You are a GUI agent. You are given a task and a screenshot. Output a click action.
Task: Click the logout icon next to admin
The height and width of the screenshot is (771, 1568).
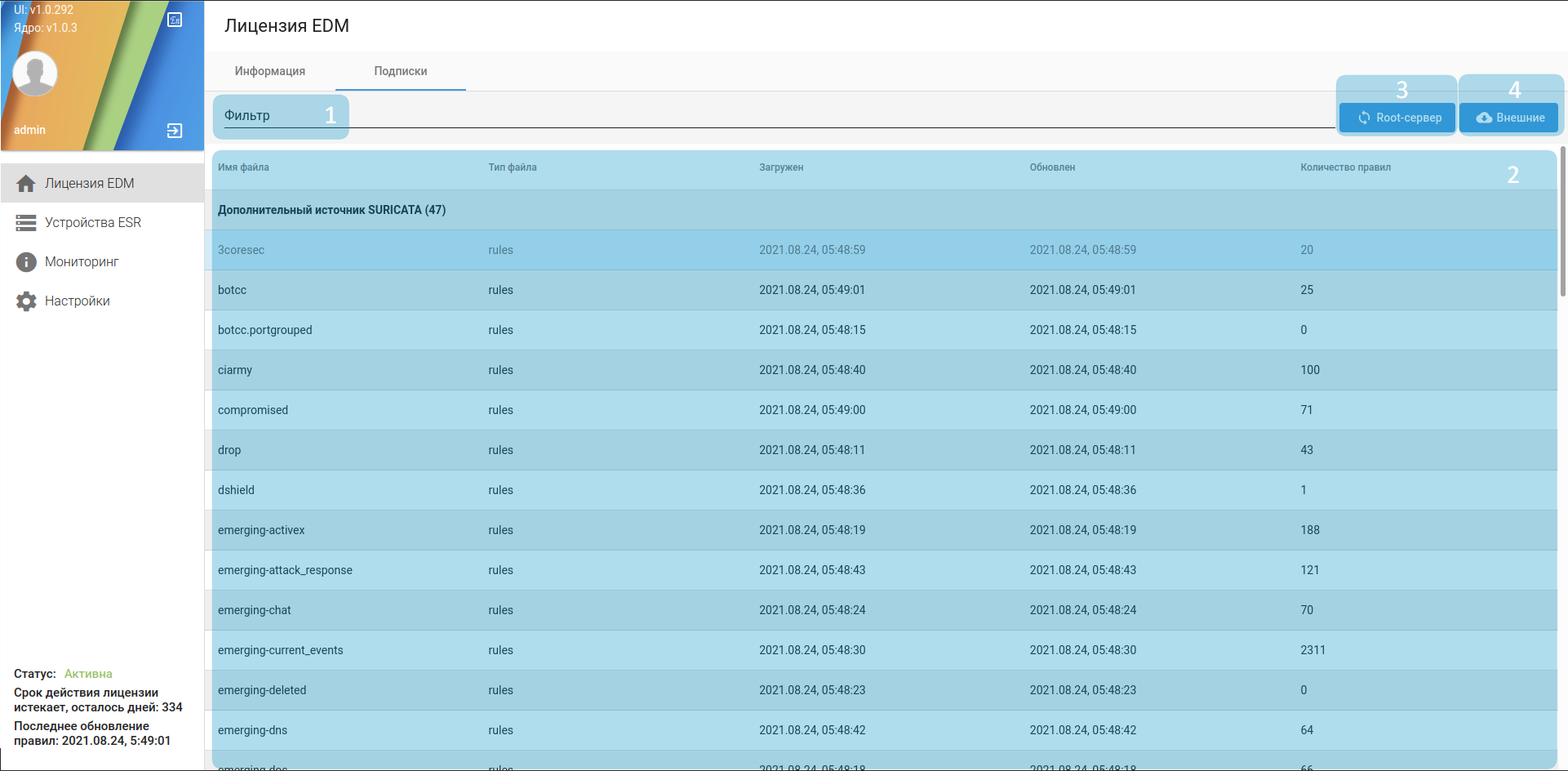coord(175,131)
